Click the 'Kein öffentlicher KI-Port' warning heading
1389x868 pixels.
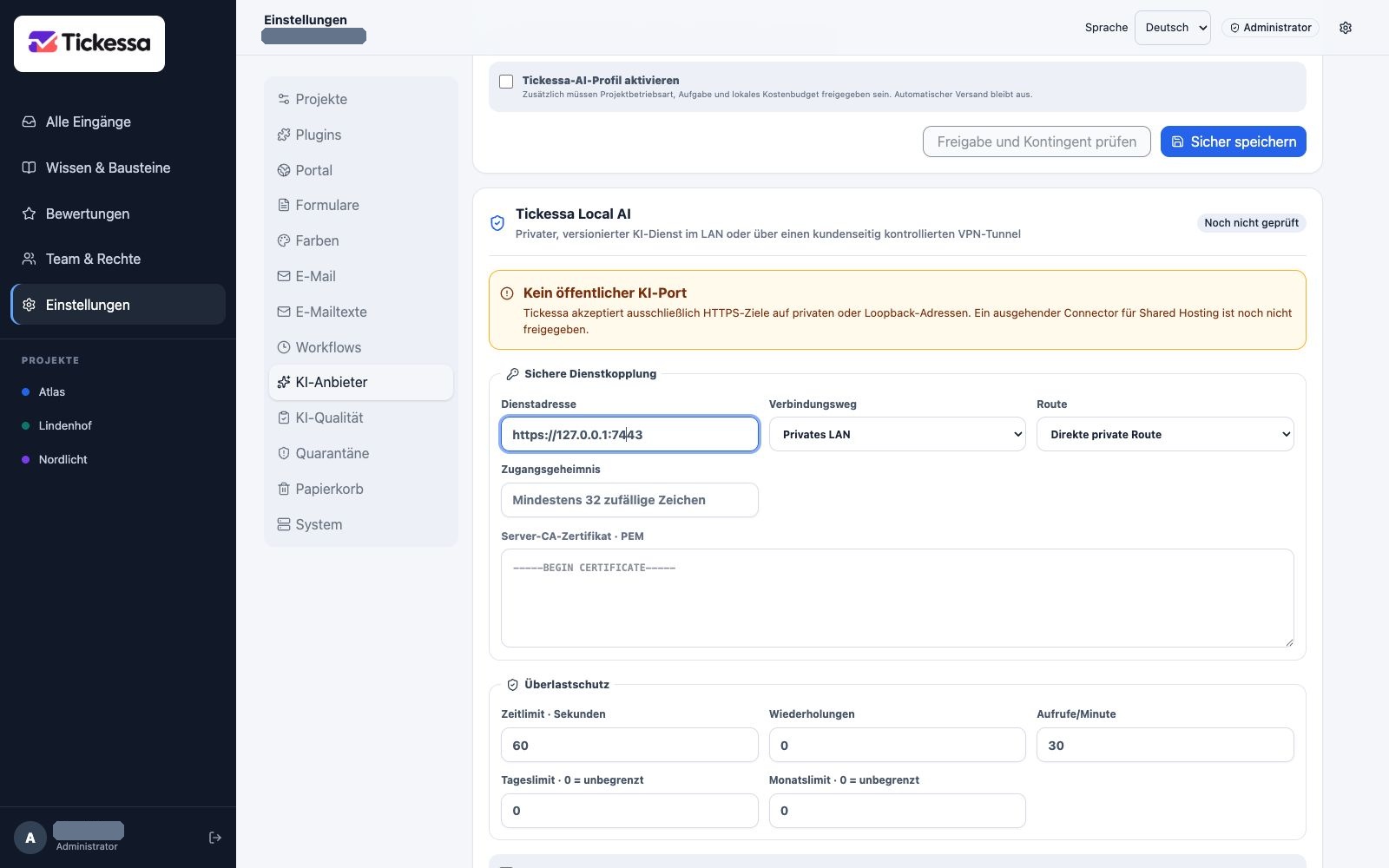tap(605, 293)
